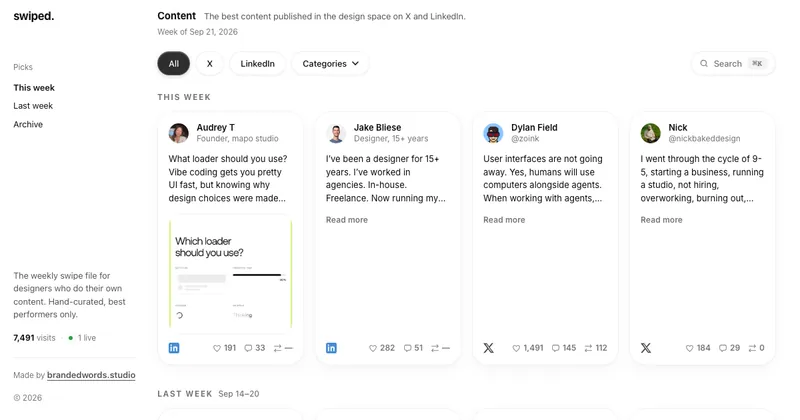
Task: Click the green live status dot
Action: pos(70,338)
